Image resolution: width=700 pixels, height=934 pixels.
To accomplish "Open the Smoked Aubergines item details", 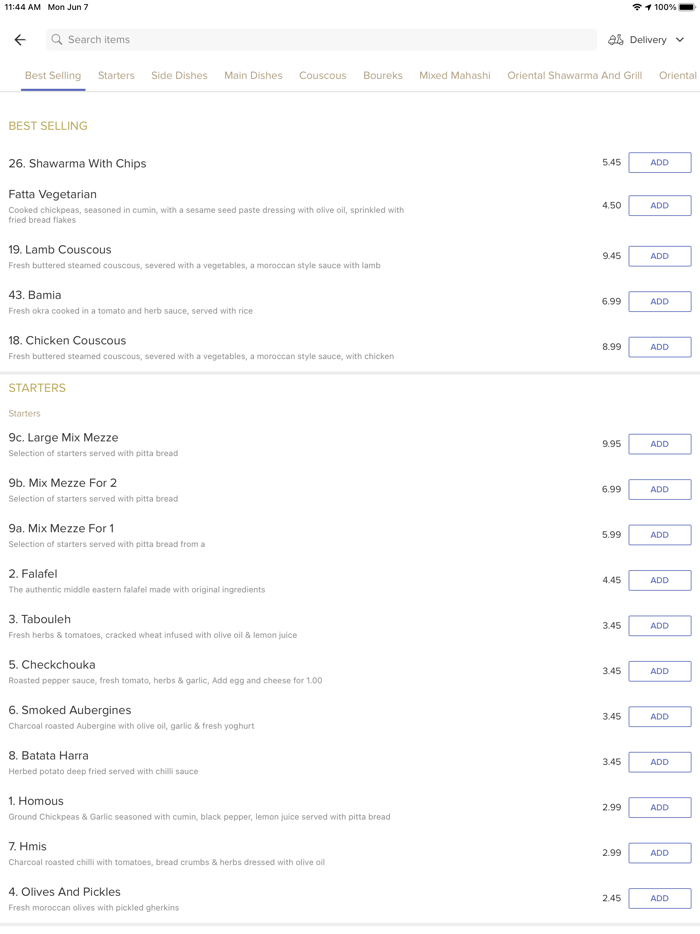I will pos(70,710).
